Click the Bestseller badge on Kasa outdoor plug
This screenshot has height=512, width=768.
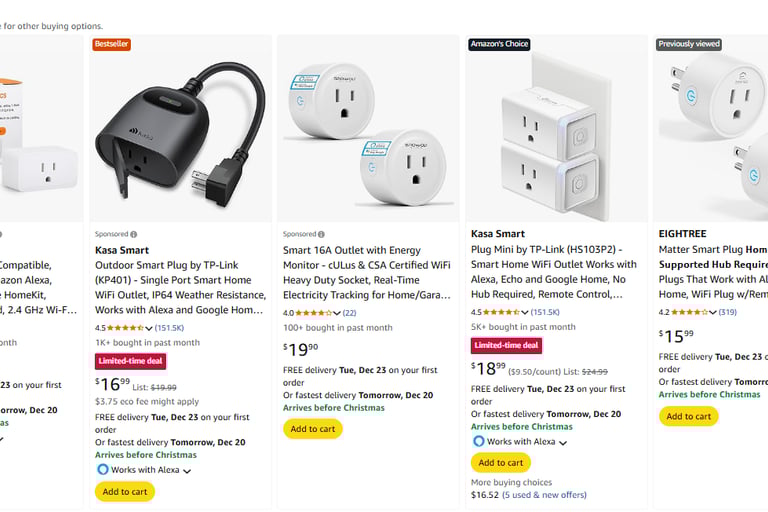pos(111,44)
